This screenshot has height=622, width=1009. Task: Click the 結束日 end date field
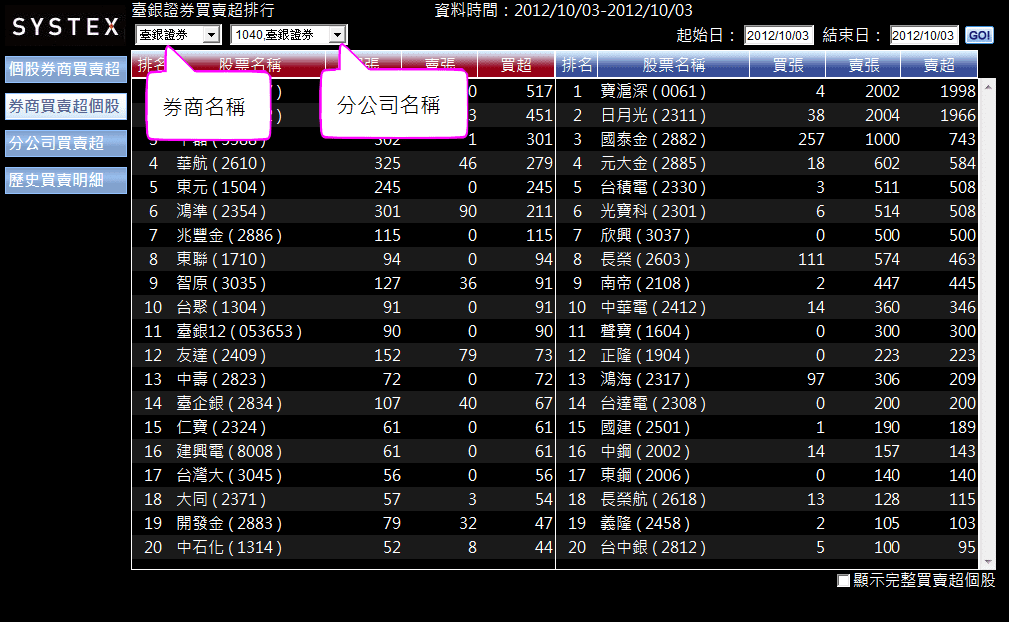[x=924, y=36]
